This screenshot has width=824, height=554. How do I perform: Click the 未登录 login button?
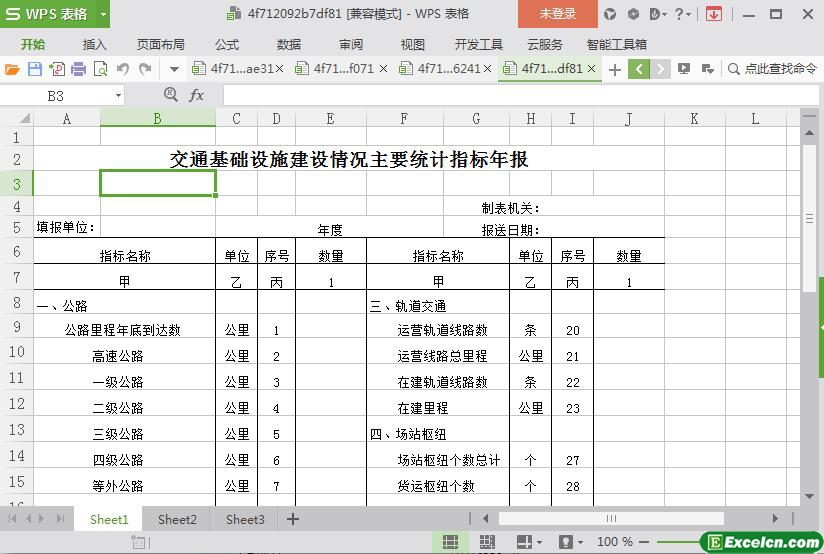point(558,14)
